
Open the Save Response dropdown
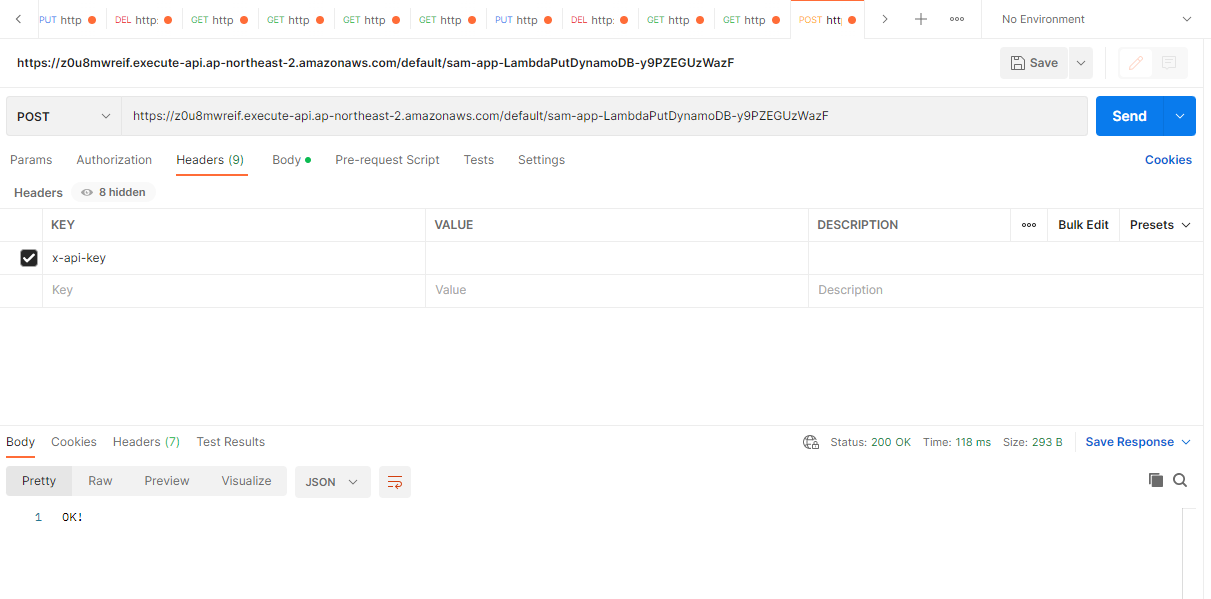(1138, 442)
